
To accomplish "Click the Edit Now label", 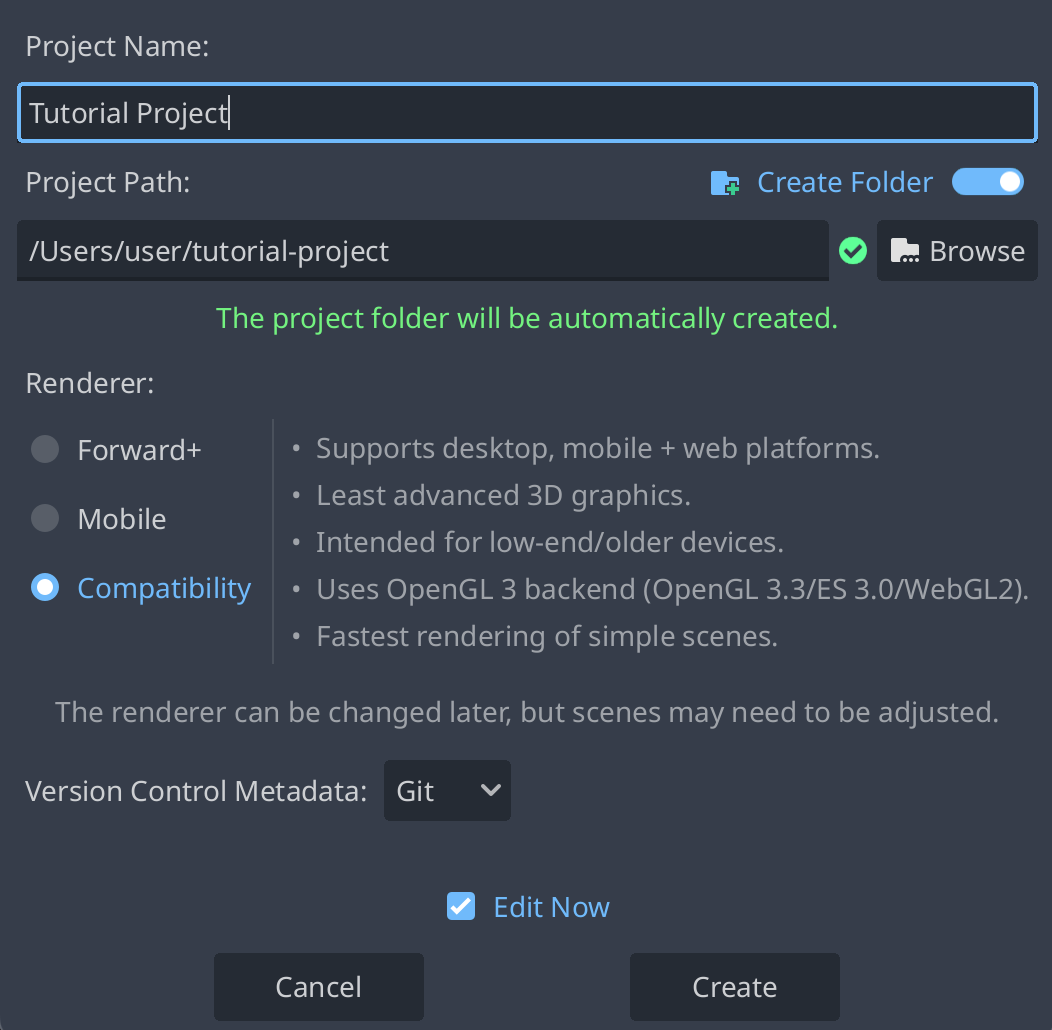I will (x=551, y=906).
